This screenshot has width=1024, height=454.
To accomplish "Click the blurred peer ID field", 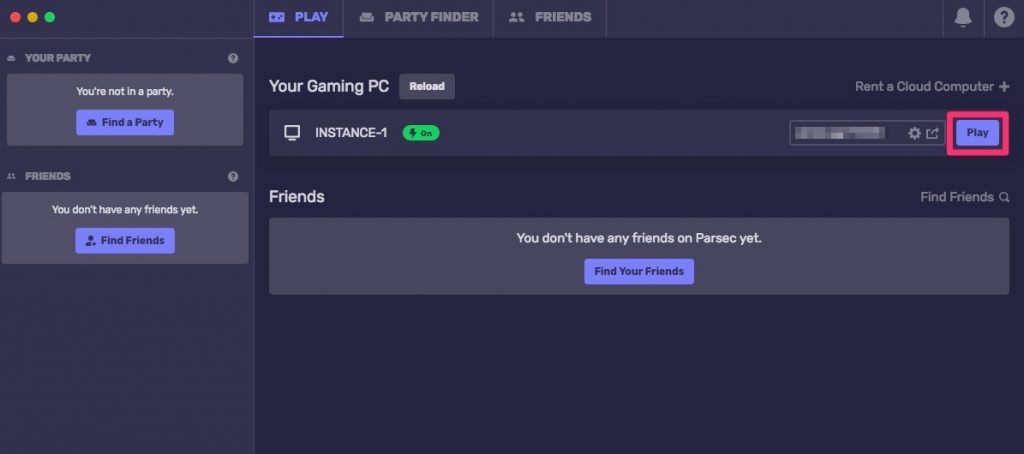I will (x=842, y=133).
